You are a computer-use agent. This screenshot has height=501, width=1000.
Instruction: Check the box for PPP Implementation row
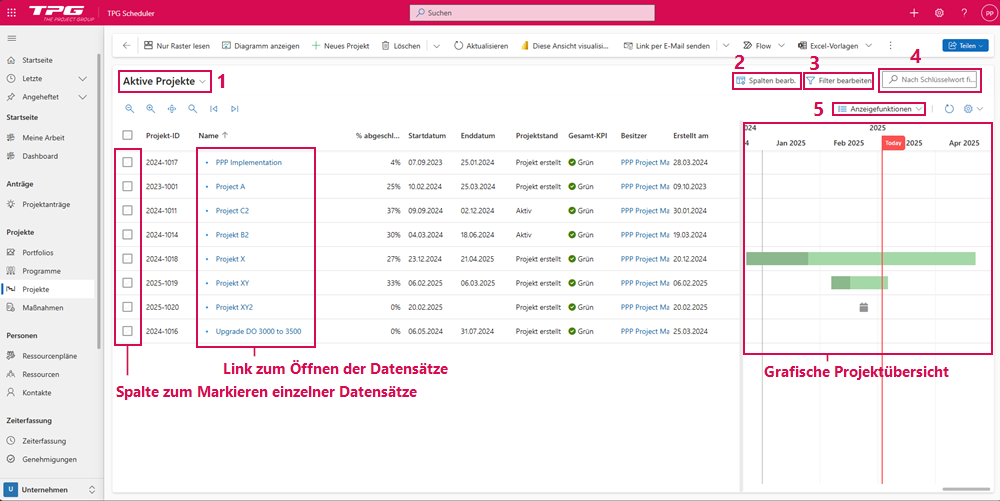coord(127,162)
